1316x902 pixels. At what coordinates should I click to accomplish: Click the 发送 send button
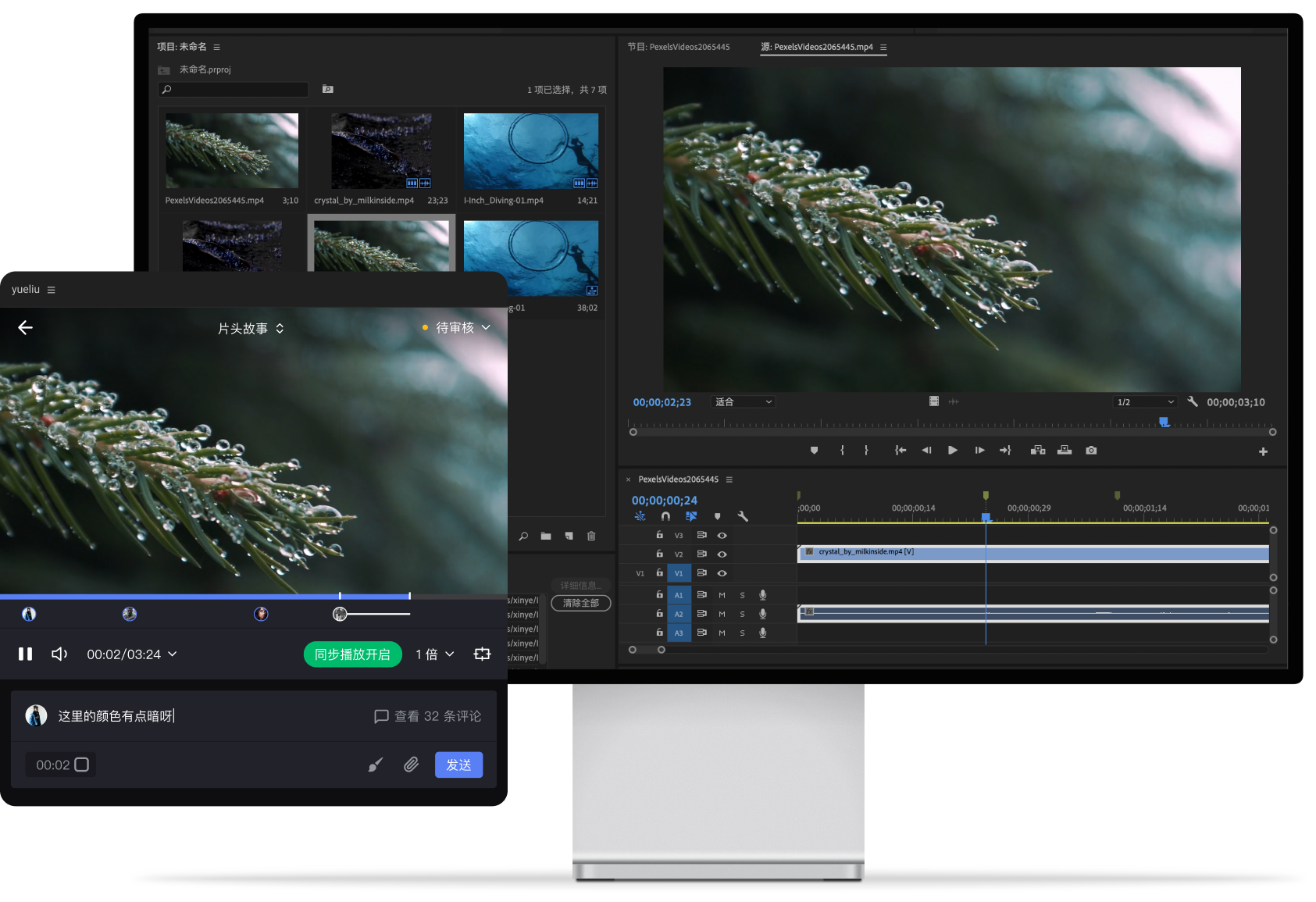[x=458, y=765]
